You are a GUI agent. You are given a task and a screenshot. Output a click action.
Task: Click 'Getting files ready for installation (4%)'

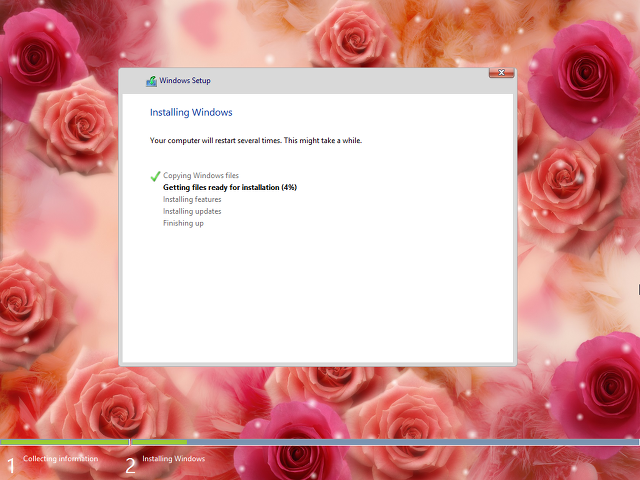click(230, 187)
